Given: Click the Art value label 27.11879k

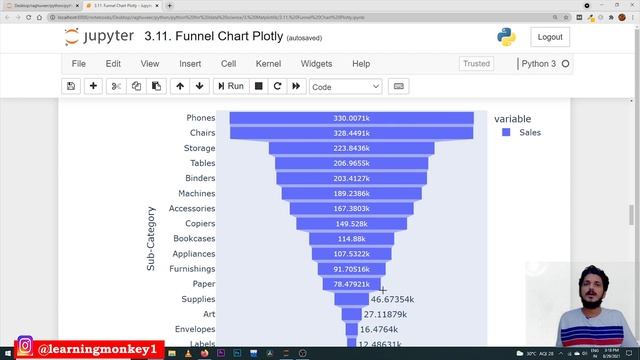Looking at the screenshot, I should [x=385, y=314].
